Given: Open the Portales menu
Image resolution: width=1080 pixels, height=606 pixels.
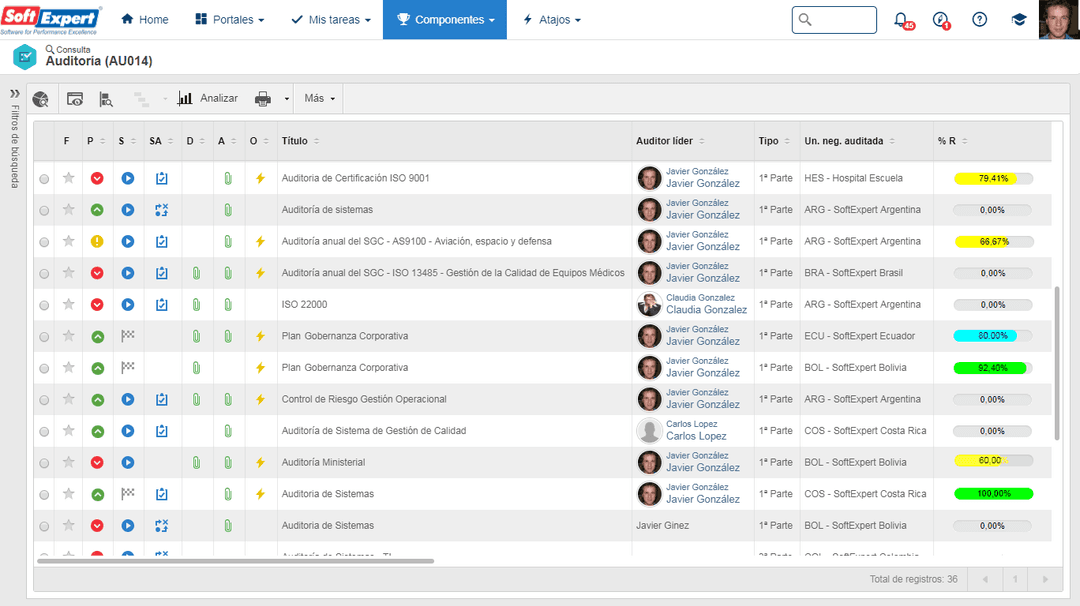Looking at the screenshot, I should [x=229, y=20].
